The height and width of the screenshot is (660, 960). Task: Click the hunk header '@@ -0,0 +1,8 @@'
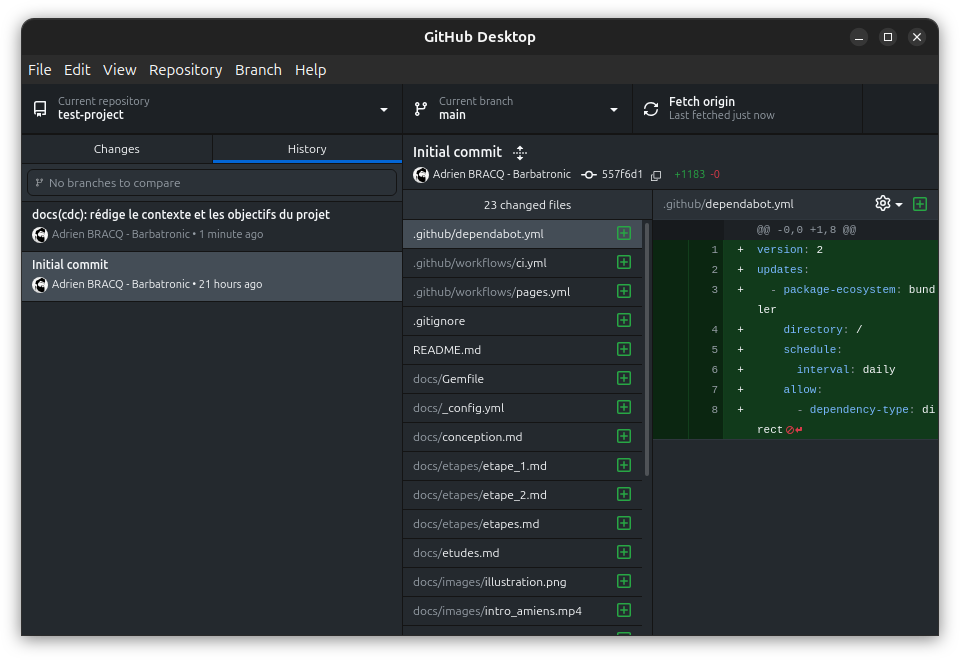tap(806, 230)
